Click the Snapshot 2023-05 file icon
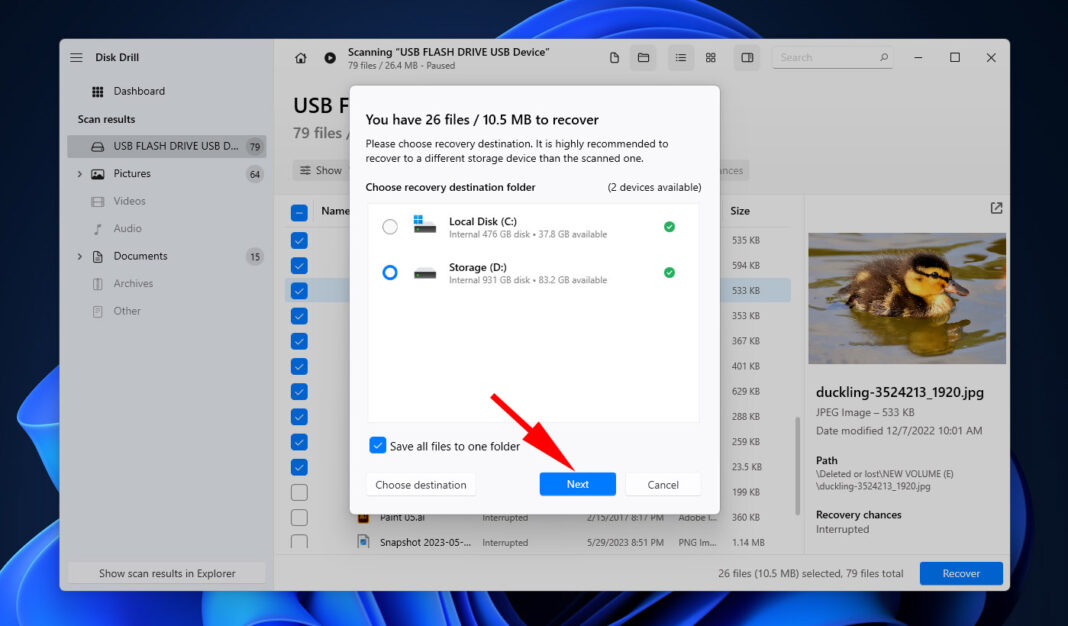The image size is (1068, 626). pos(363,542)
